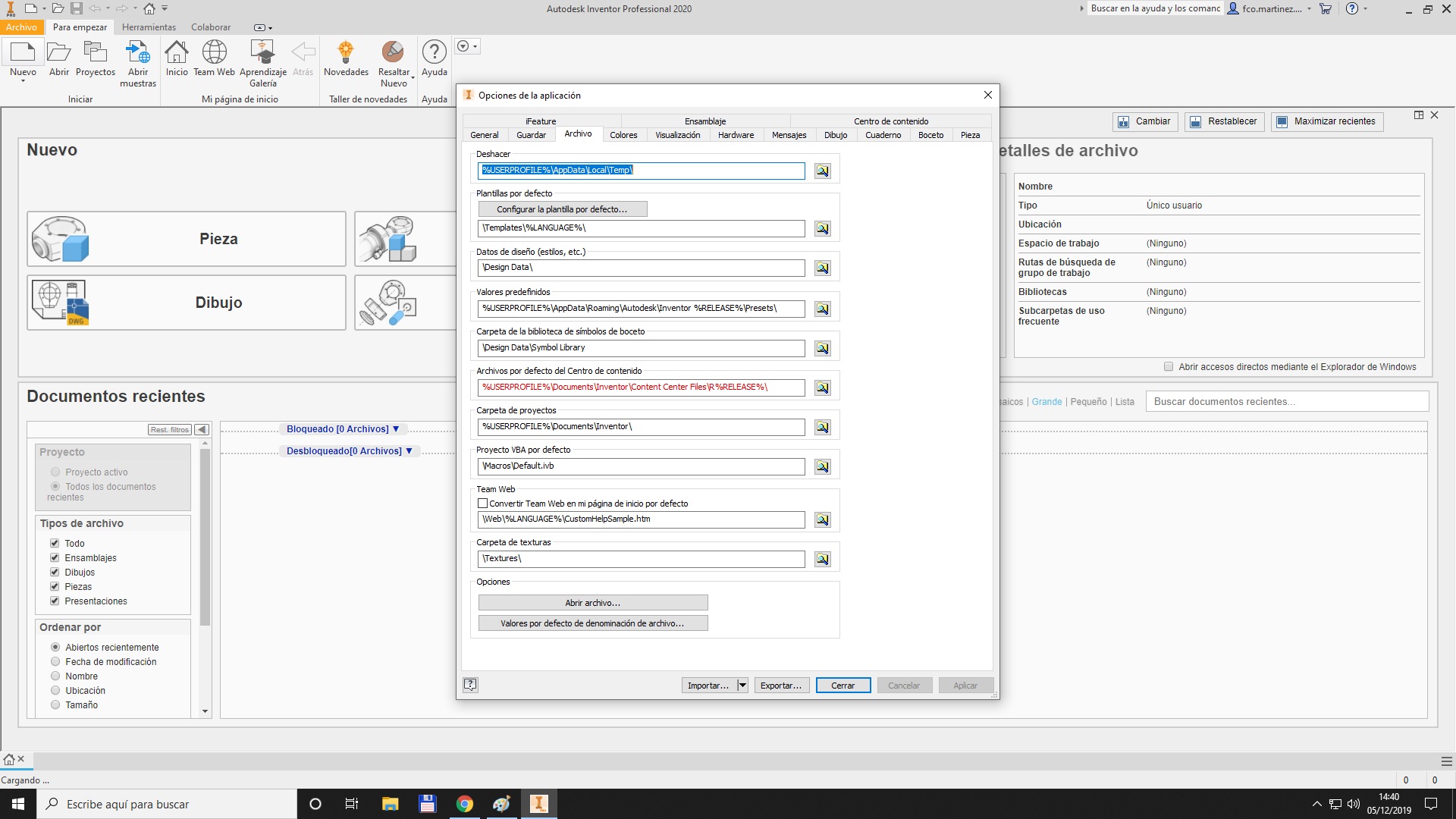
Task: Expand the Importar dropdown arrow
Action: tap(742, 686)
